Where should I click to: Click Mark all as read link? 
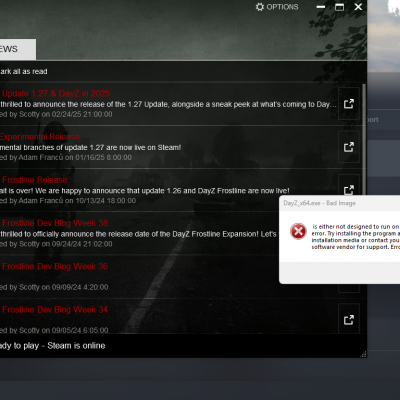click(24, 71)
